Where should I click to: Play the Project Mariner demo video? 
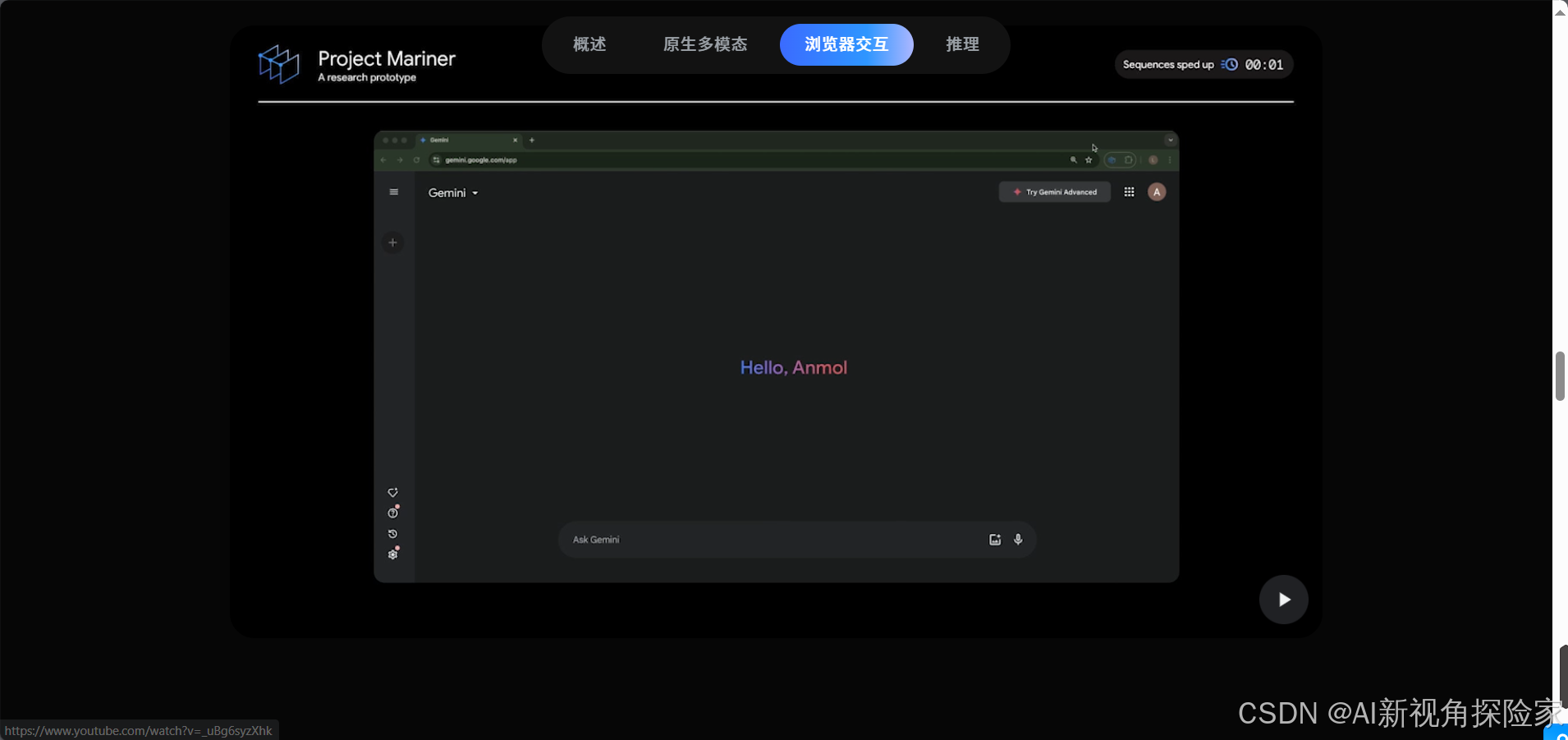[1284, 600]
